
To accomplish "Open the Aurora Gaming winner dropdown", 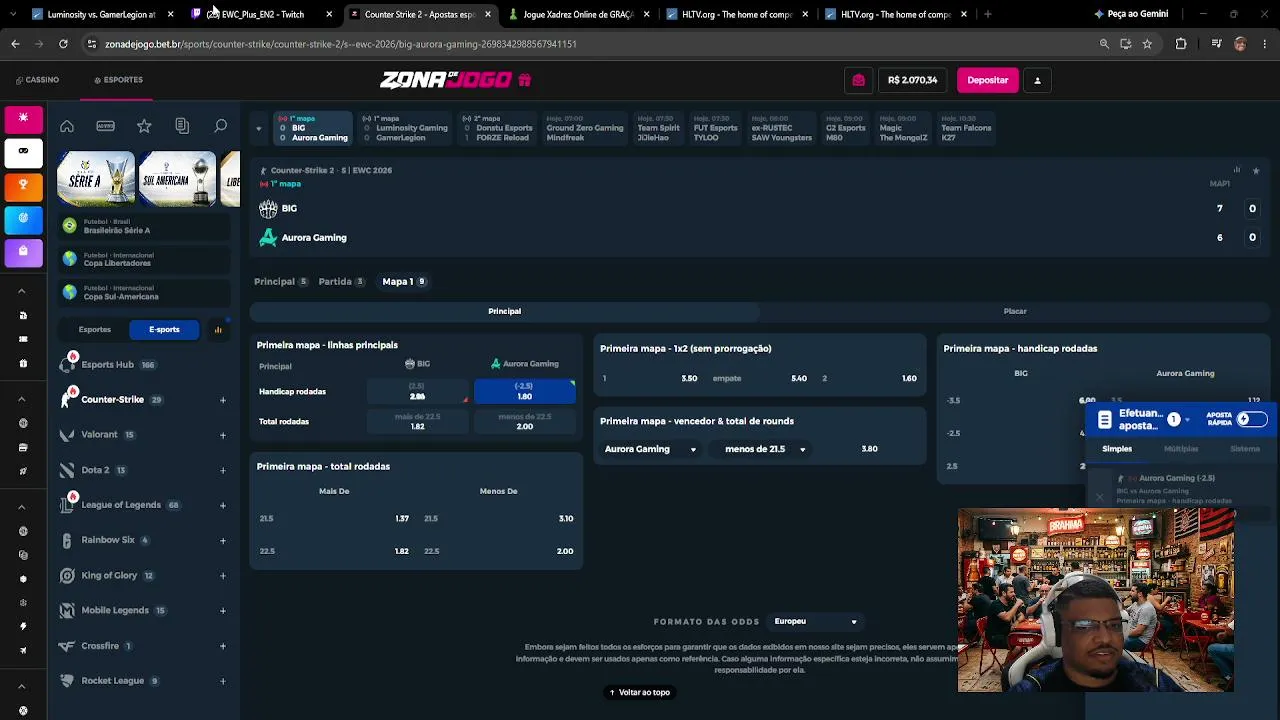I will coord(650,449).
